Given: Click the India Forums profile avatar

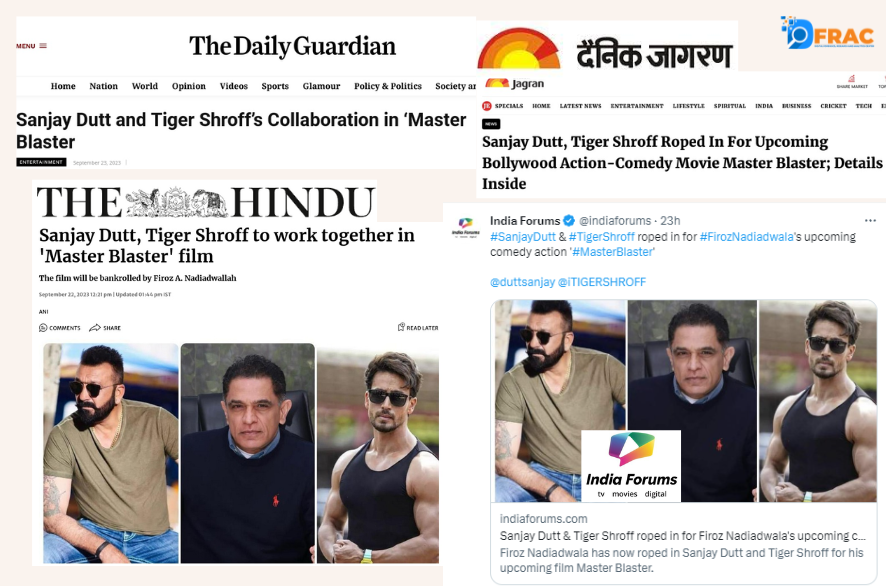Looking at the screenshot, I should (466, 227).
